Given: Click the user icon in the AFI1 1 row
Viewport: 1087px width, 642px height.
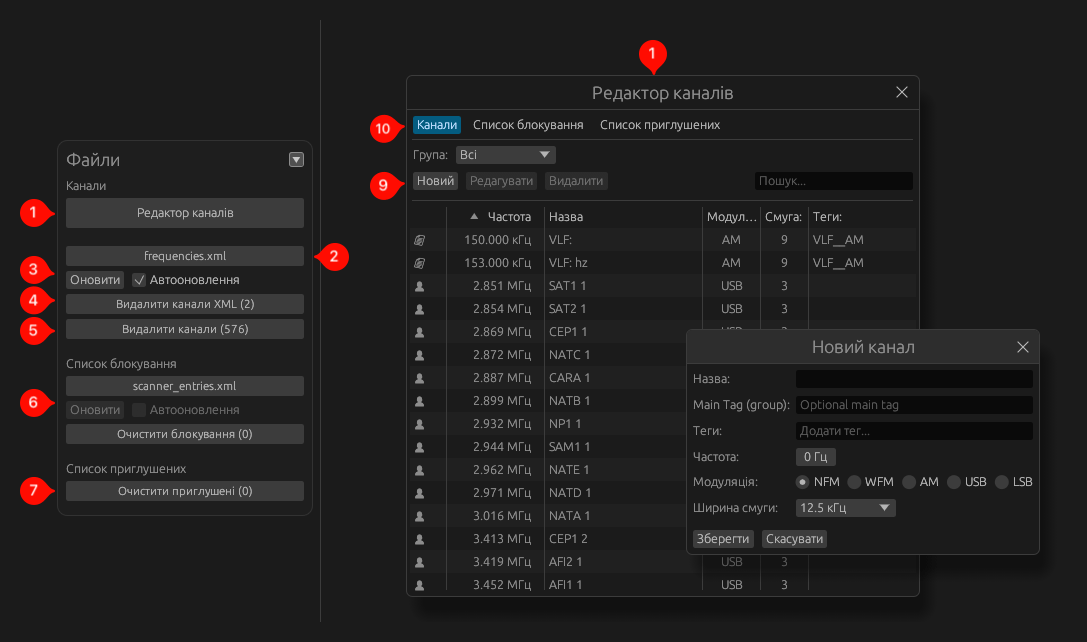Looking at the screenshot, I should pyautogui.click(x=419, y=585).
